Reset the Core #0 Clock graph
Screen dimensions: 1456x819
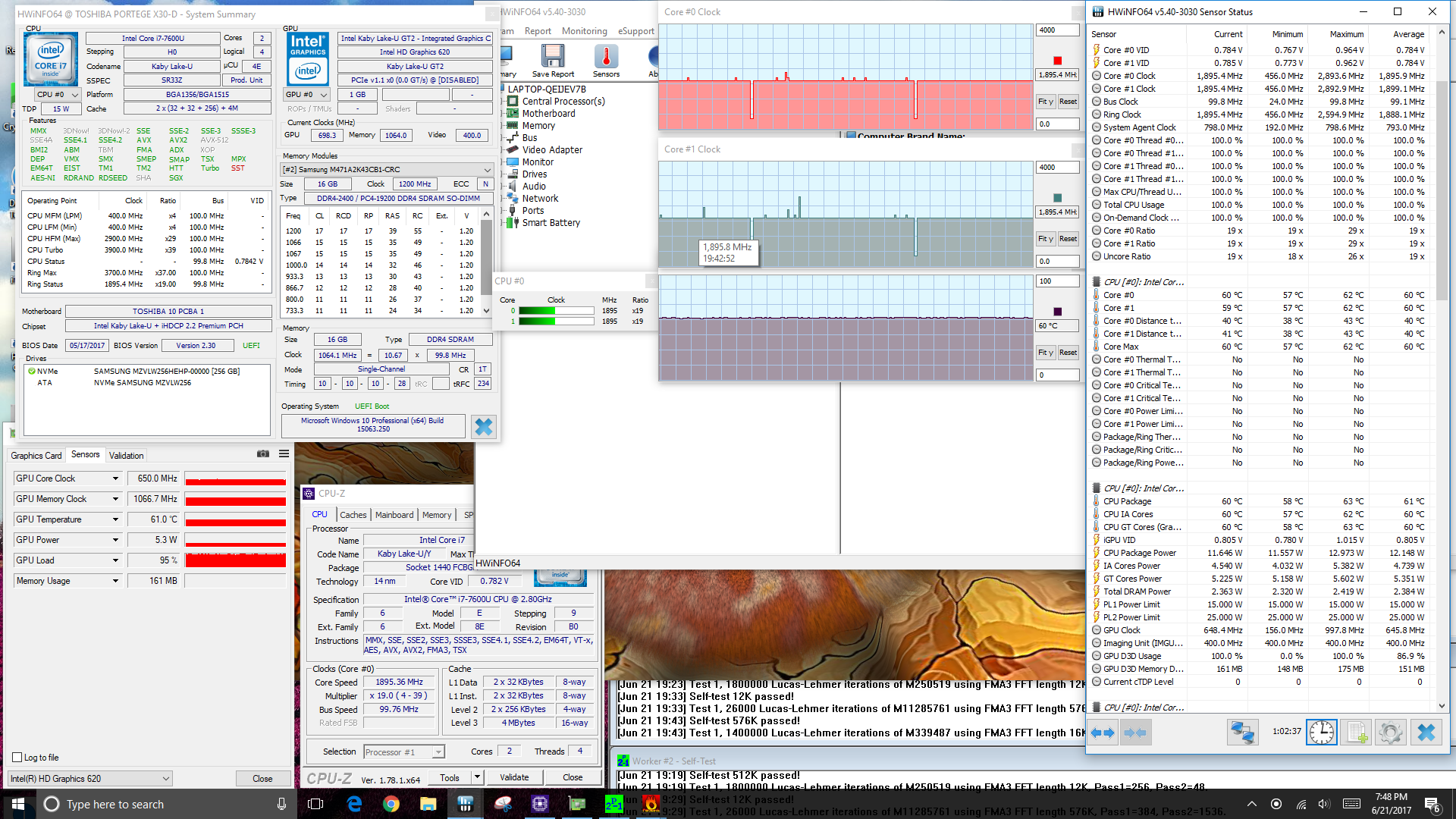coord(1068,102)
